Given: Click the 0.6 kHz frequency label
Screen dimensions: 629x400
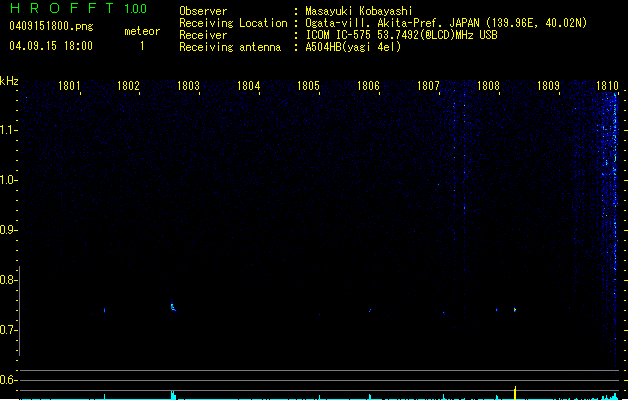Looking at the screenshot, I should pyautogui.click(x=8, y=380).
